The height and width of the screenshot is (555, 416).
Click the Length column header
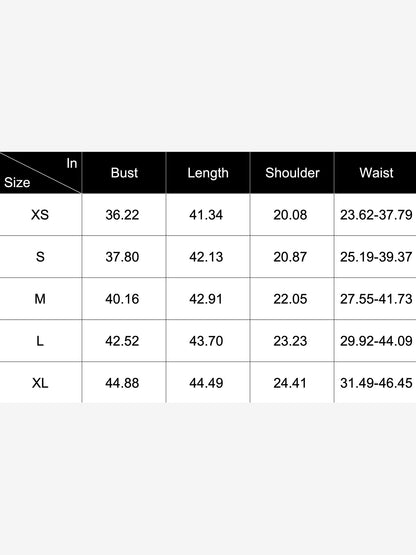(208, 173)
